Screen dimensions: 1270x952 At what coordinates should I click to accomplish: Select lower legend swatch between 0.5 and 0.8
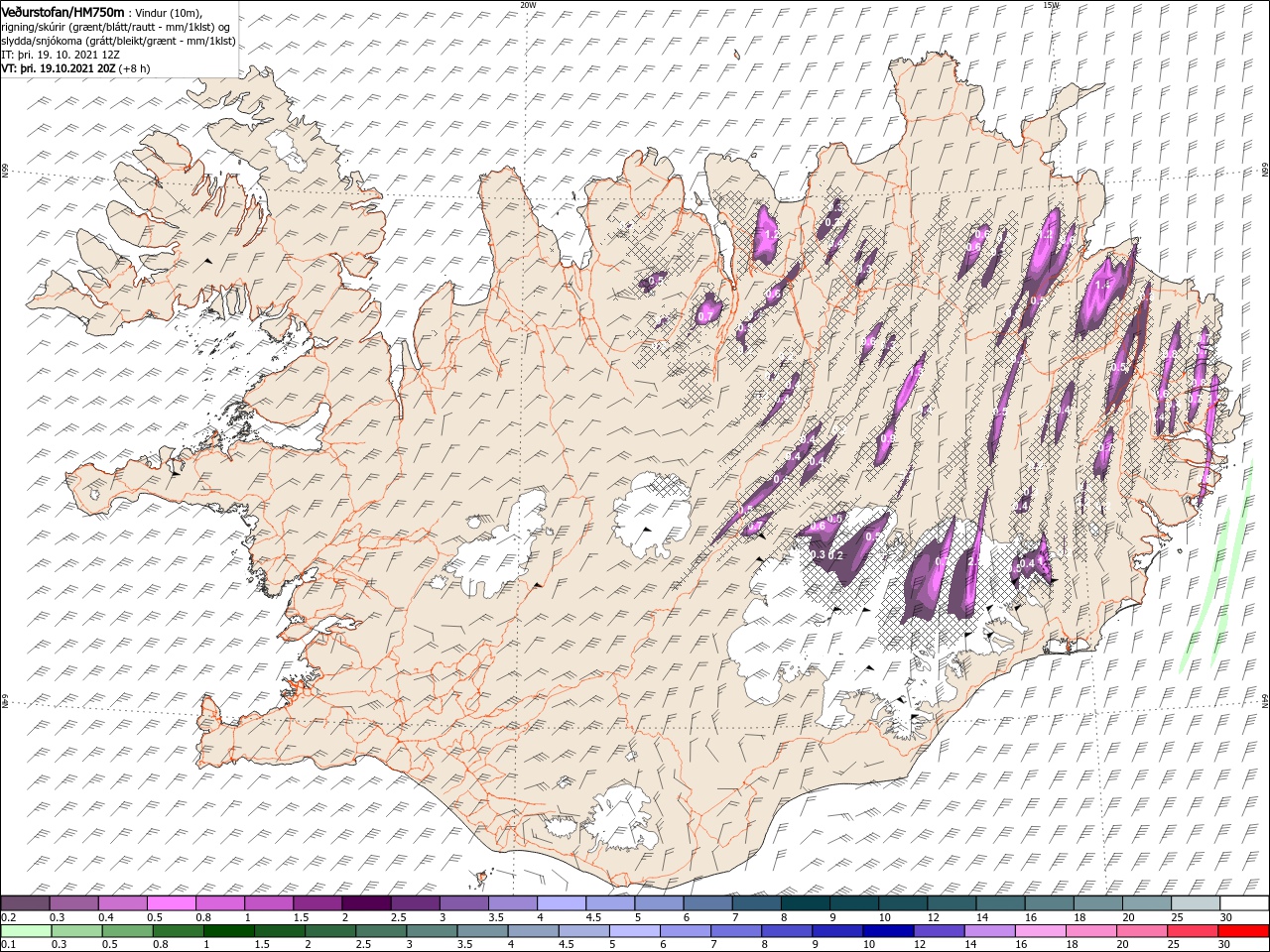(128, 931)
